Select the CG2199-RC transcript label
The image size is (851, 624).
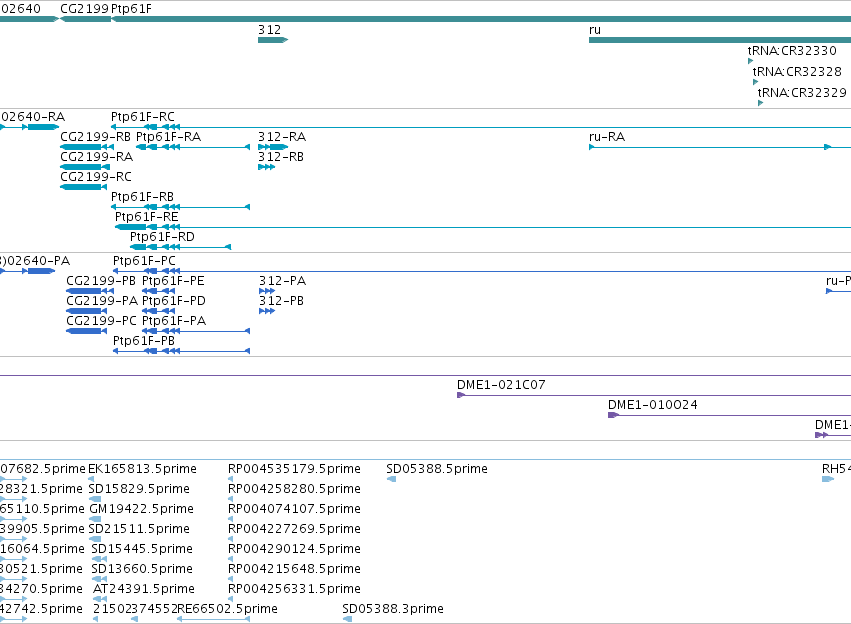click(96, 177)
